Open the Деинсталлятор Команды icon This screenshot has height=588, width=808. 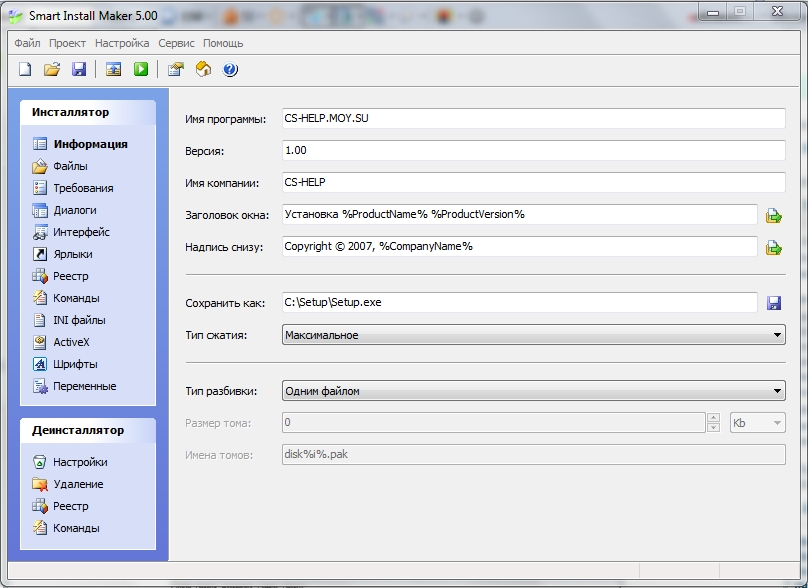coord(40,528)
